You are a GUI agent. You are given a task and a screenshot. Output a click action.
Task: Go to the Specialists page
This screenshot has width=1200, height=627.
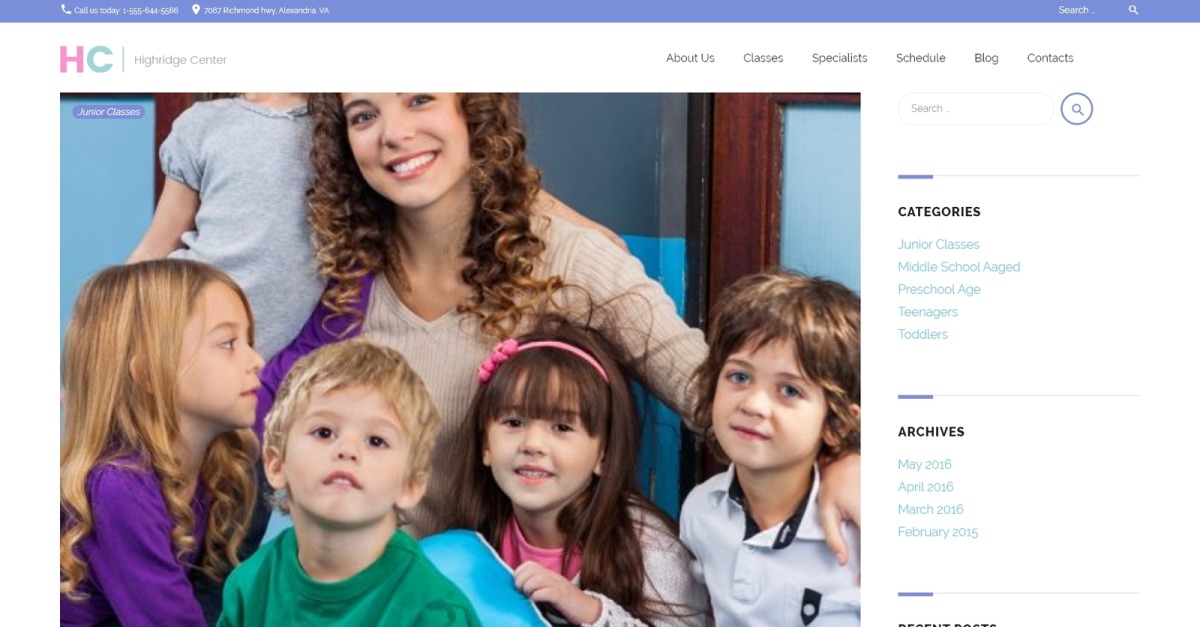(x=840, y=58)
